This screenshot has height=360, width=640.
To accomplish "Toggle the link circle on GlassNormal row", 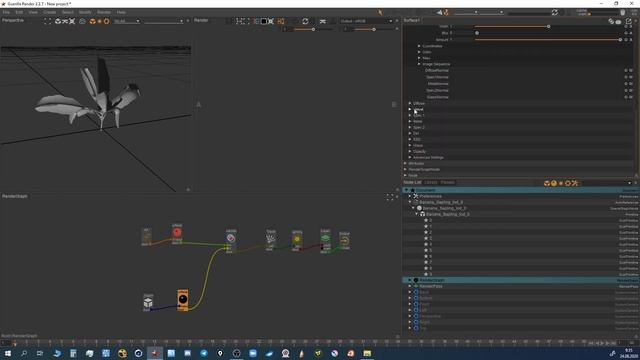I will pos(626,97).
